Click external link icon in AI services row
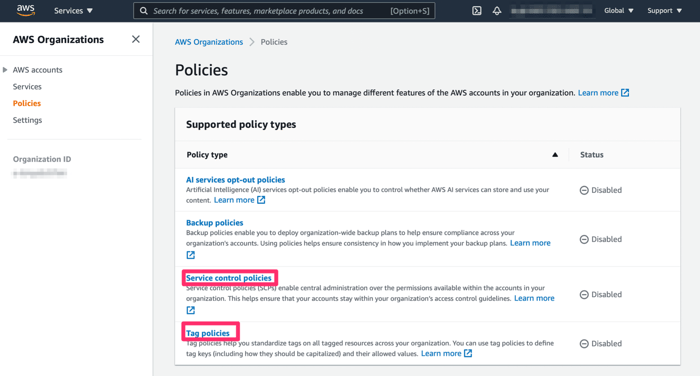 tap(261, 200)
